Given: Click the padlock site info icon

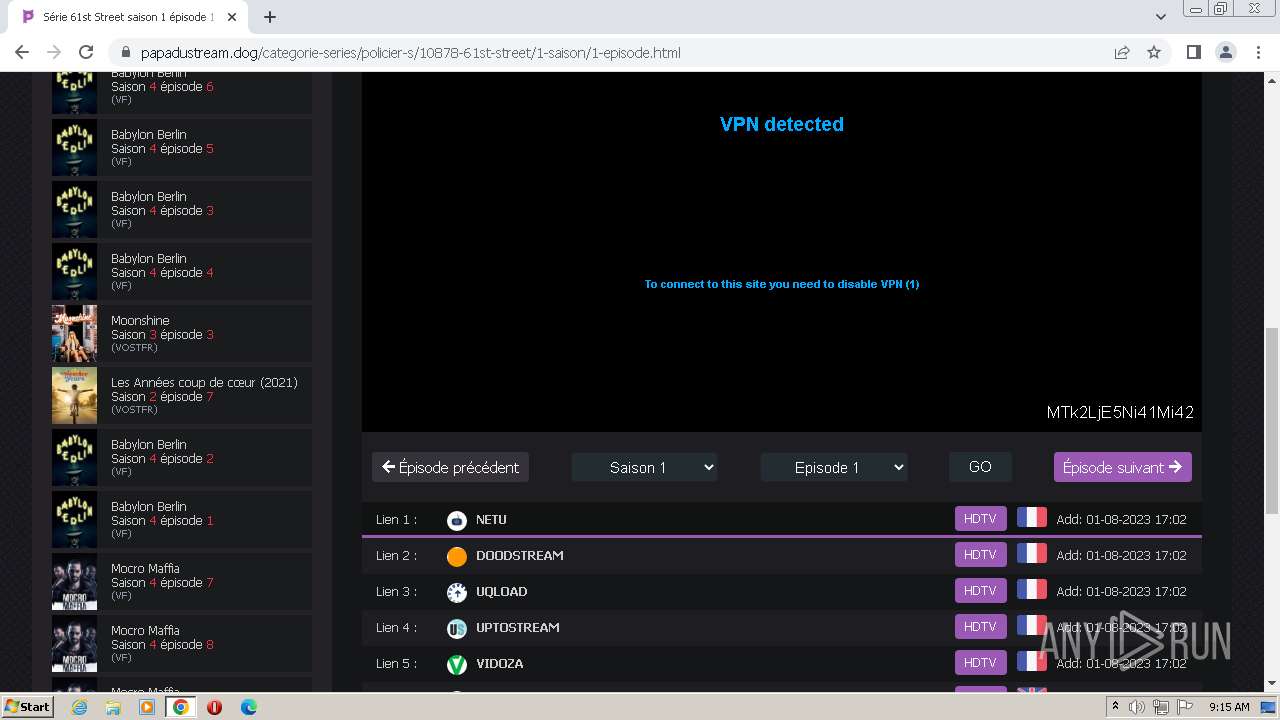Looking at the screenshot, I should [126, 53].
